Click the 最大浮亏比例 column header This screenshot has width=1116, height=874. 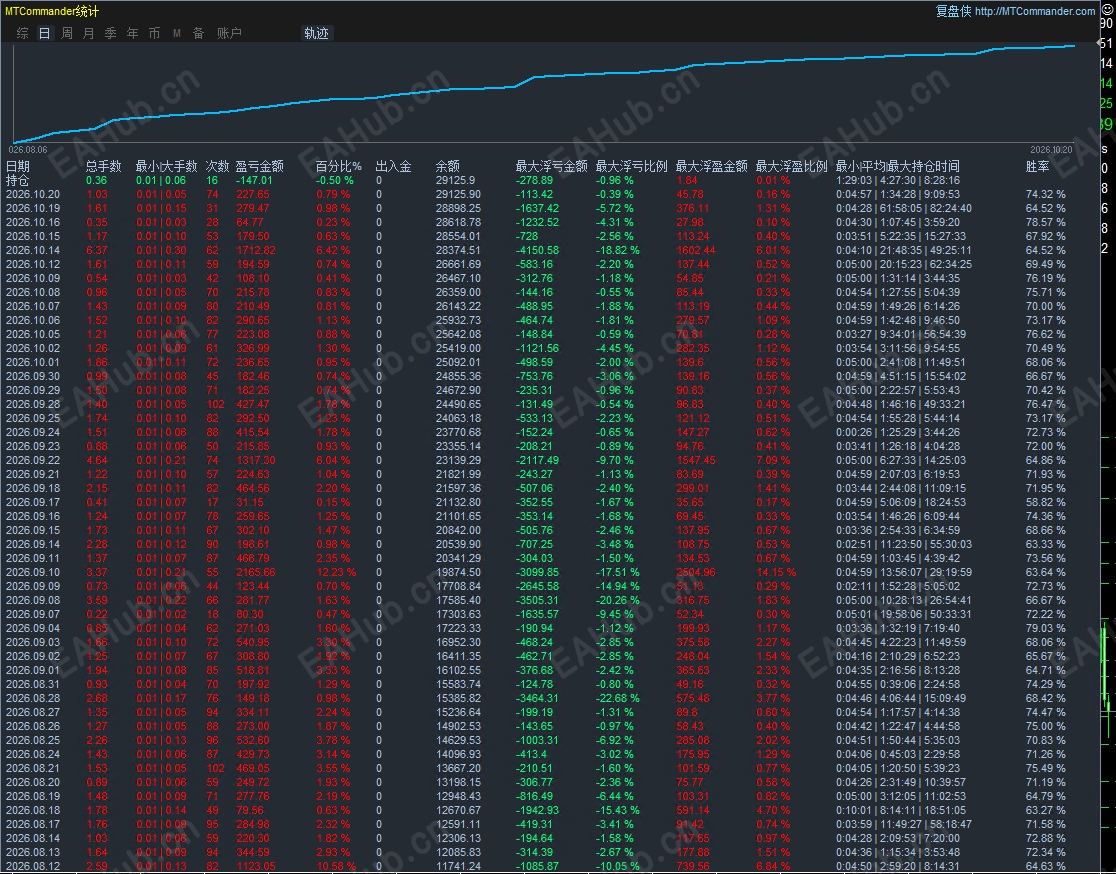[x=631, y=167]
